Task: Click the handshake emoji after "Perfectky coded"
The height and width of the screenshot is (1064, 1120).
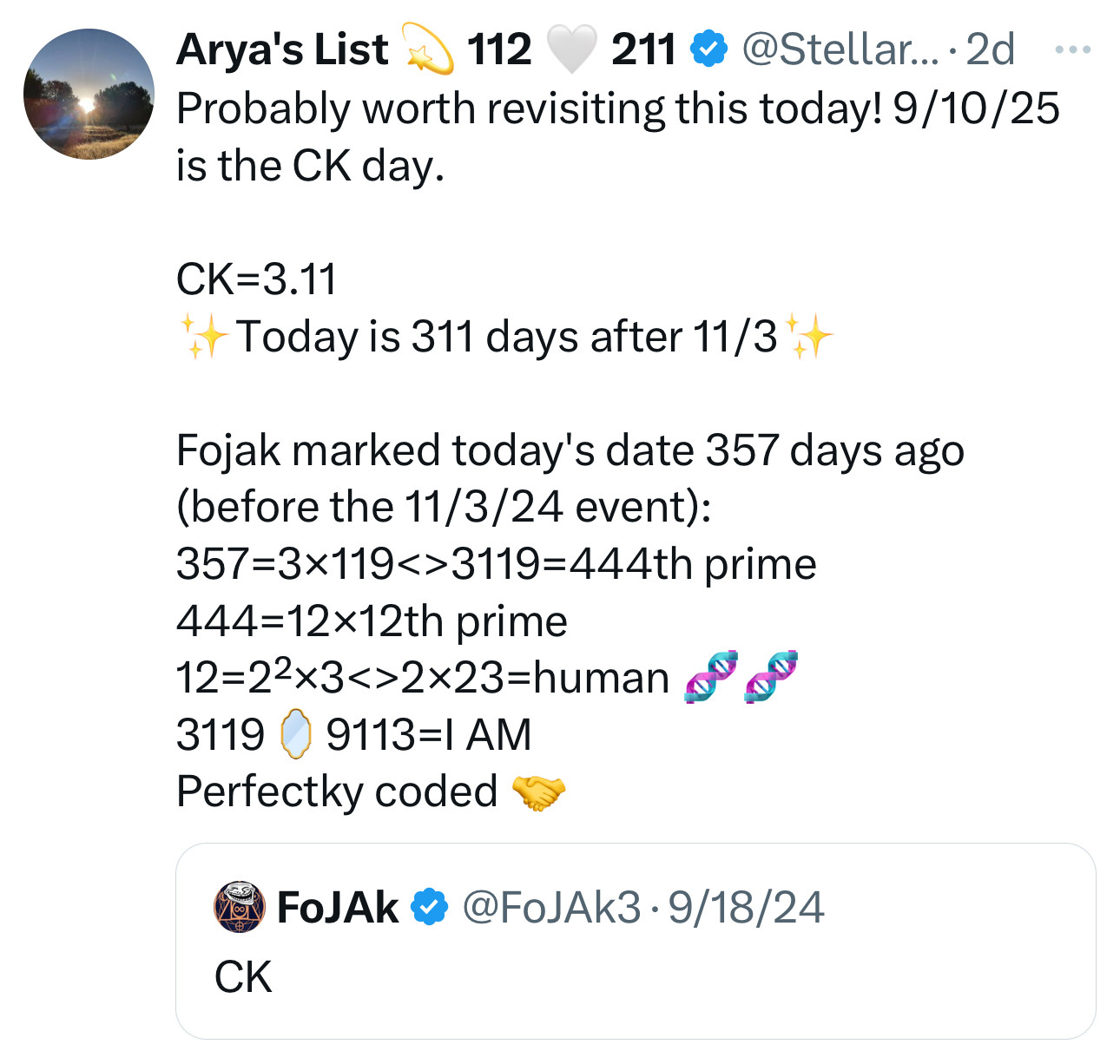Action: click(538, 791)
